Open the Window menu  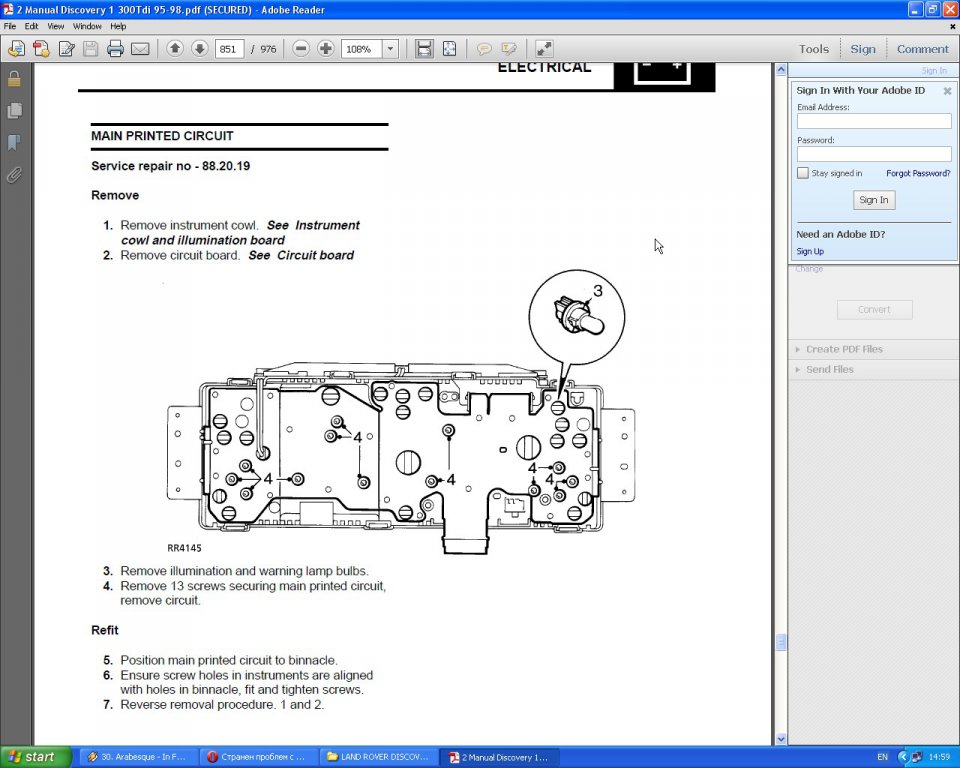tap(87, 26)
